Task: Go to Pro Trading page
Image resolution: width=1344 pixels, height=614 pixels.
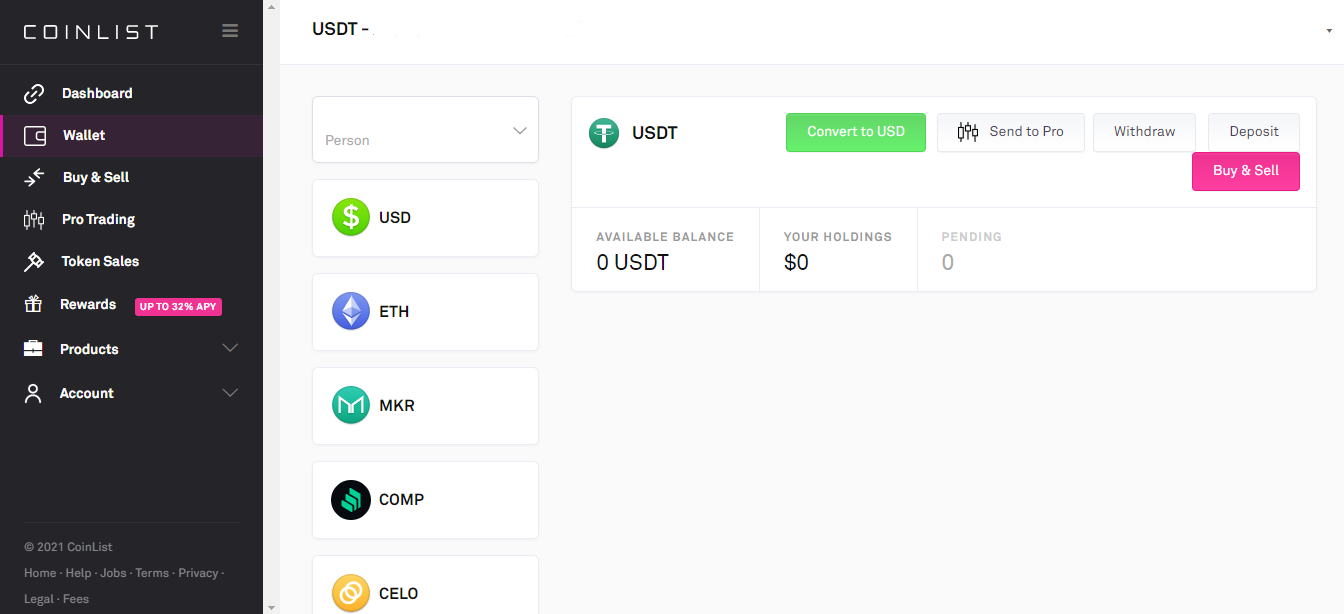Action: pos(98,219)
